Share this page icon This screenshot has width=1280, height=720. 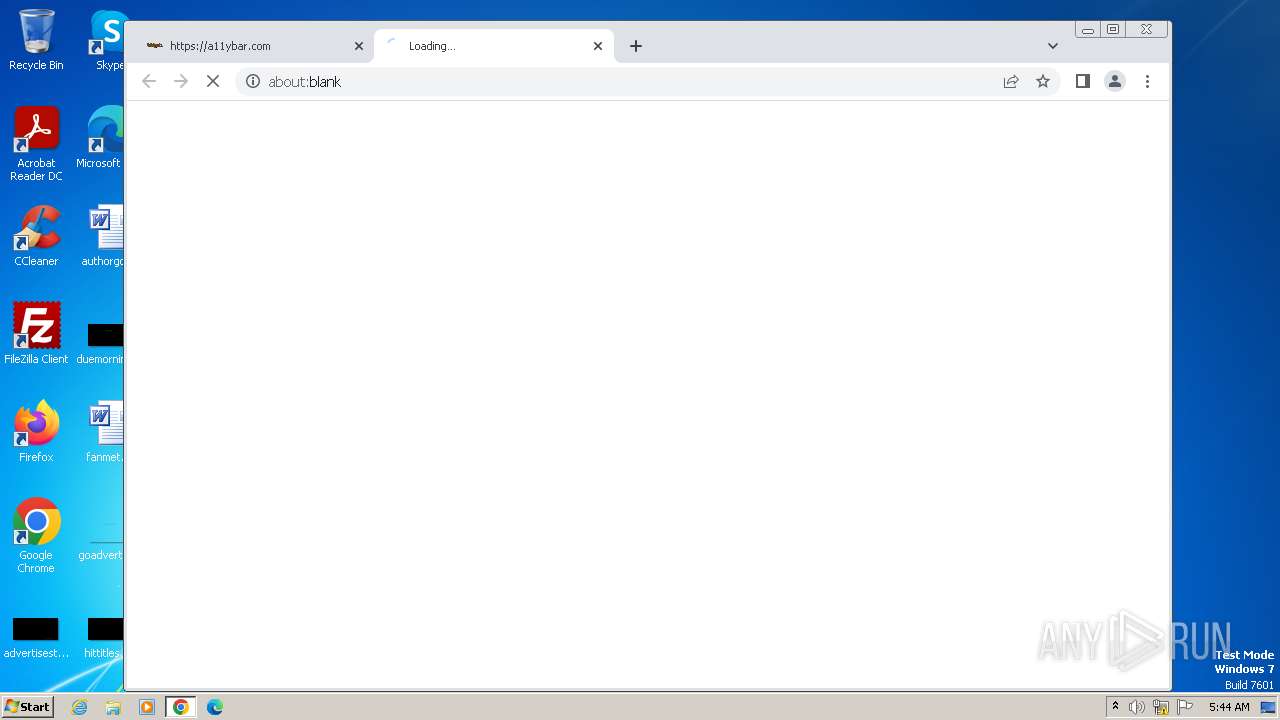[x=1011, y=81]
